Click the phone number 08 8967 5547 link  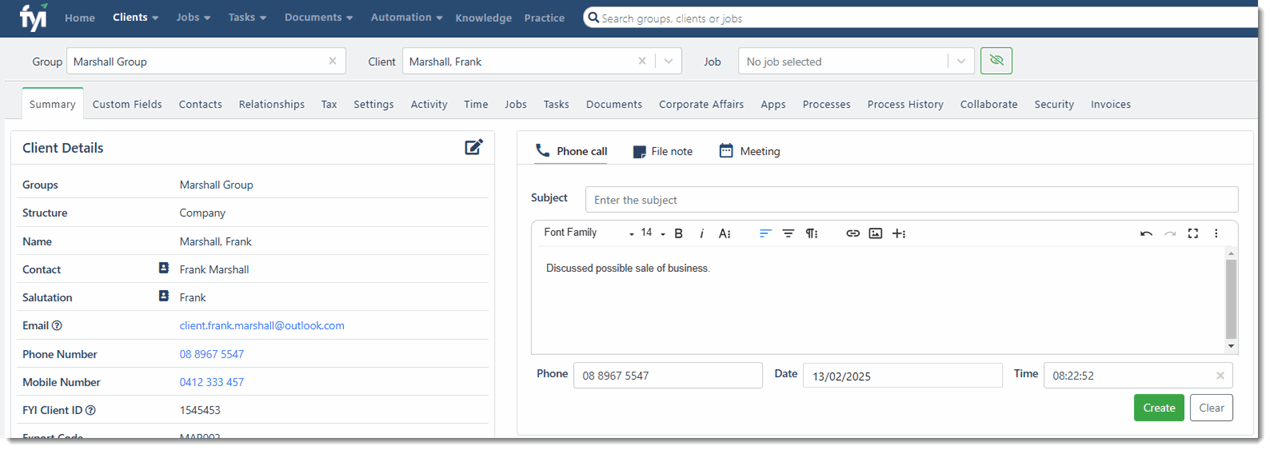click(x=212, y=354)
